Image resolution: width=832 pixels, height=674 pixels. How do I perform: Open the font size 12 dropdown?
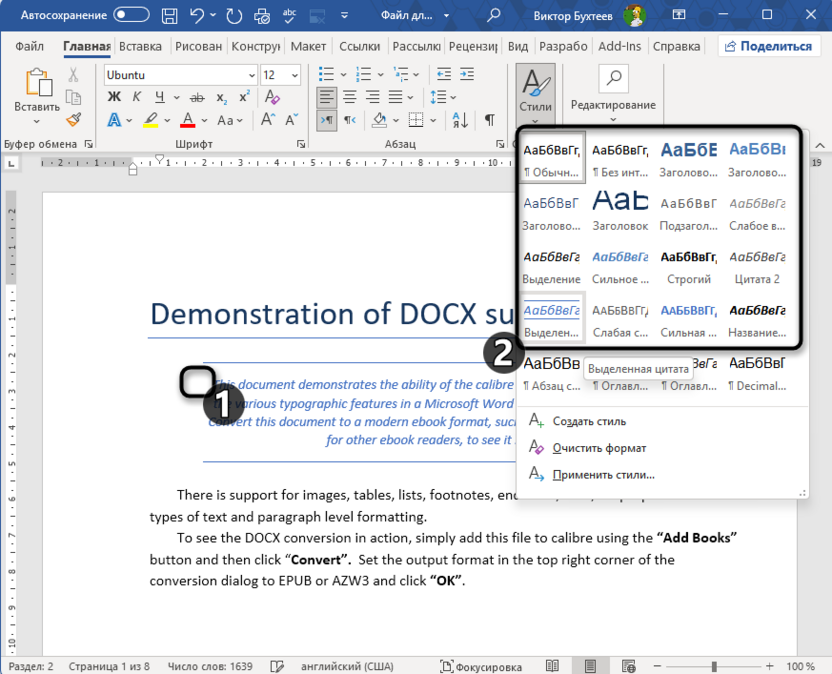pos(294,74)
